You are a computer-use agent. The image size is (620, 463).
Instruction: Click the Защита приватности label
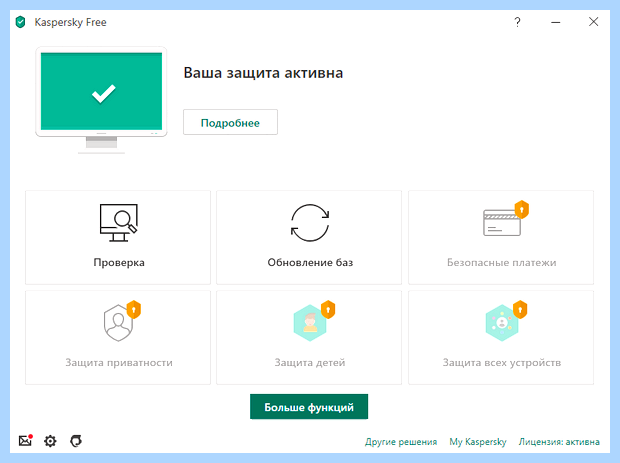[119, 363]
